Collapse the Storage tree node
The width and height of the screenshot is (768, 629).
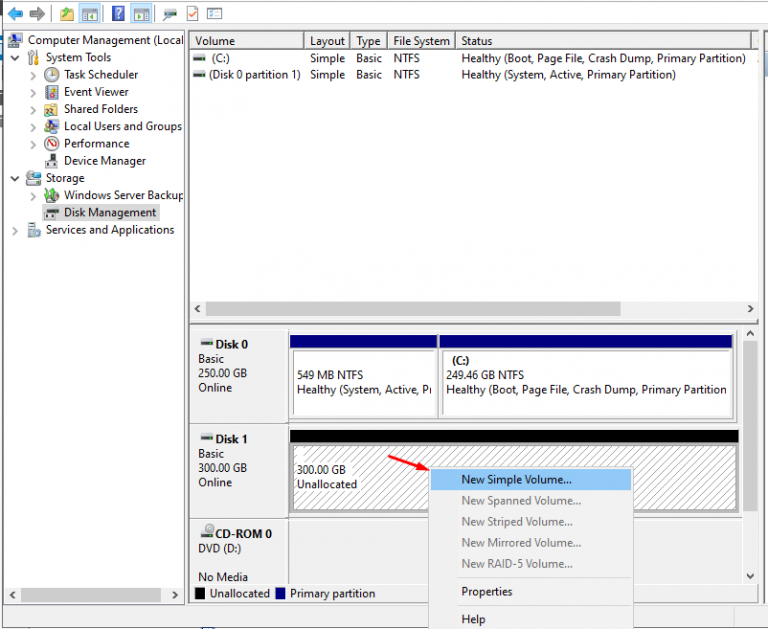15,179
